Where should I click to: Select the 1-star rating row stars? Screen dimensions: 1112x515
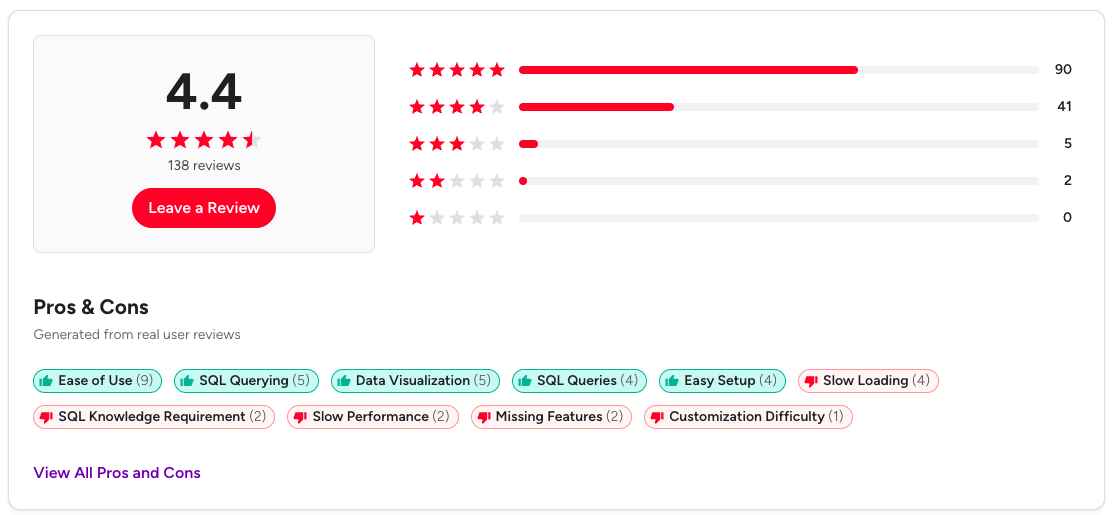pyautogui.click(x=457, y=218)
